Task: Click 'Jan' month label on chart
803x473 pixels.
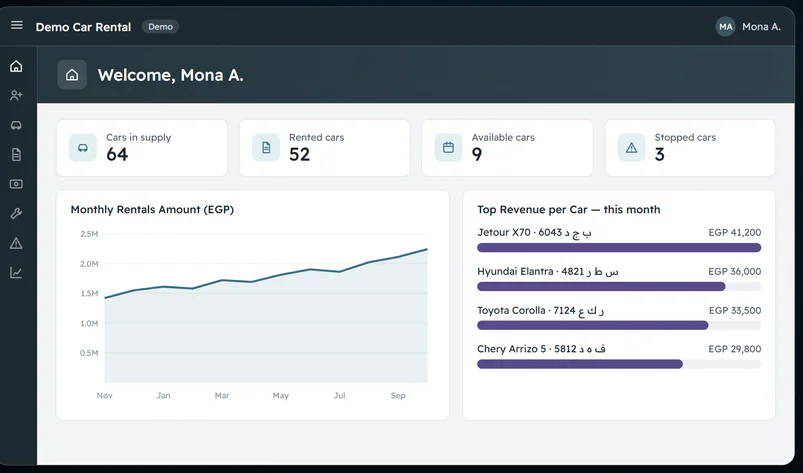Action: pos(163,395)
